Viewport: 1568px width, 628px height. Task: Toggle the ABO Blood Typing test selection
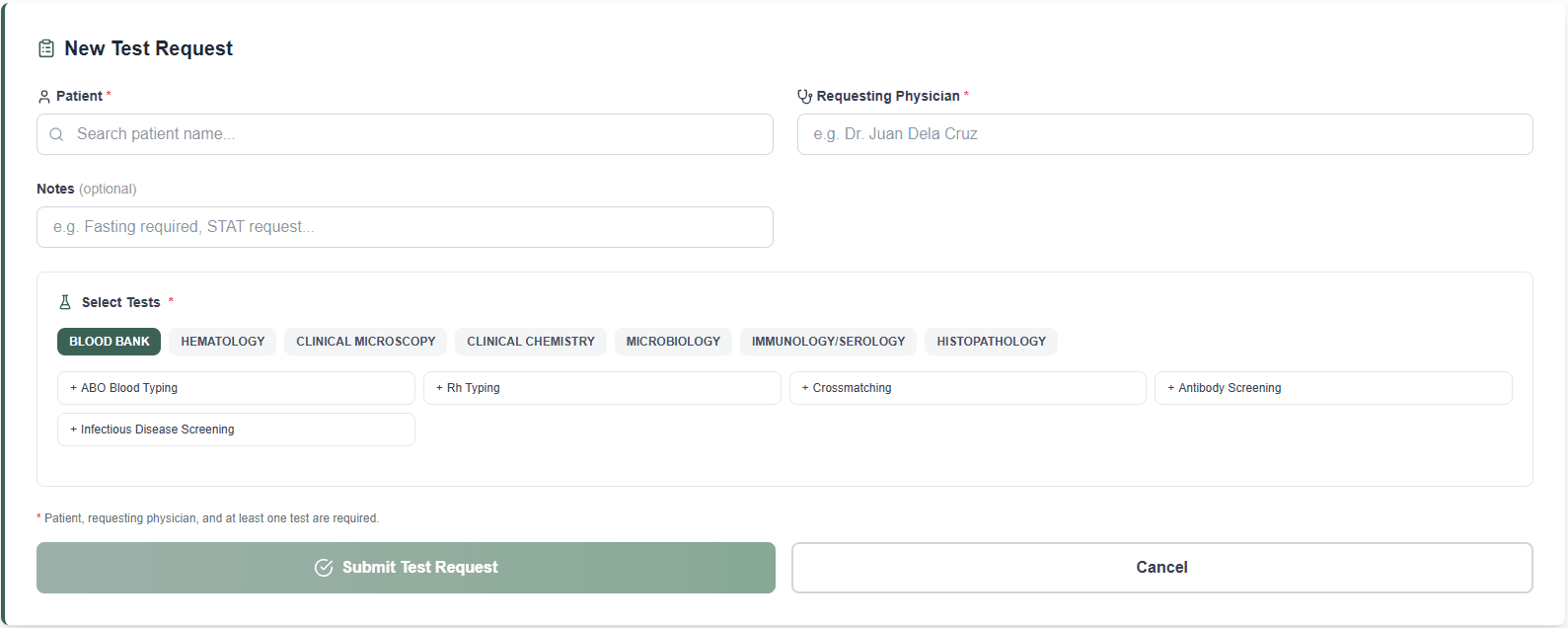tap(235, 387)
